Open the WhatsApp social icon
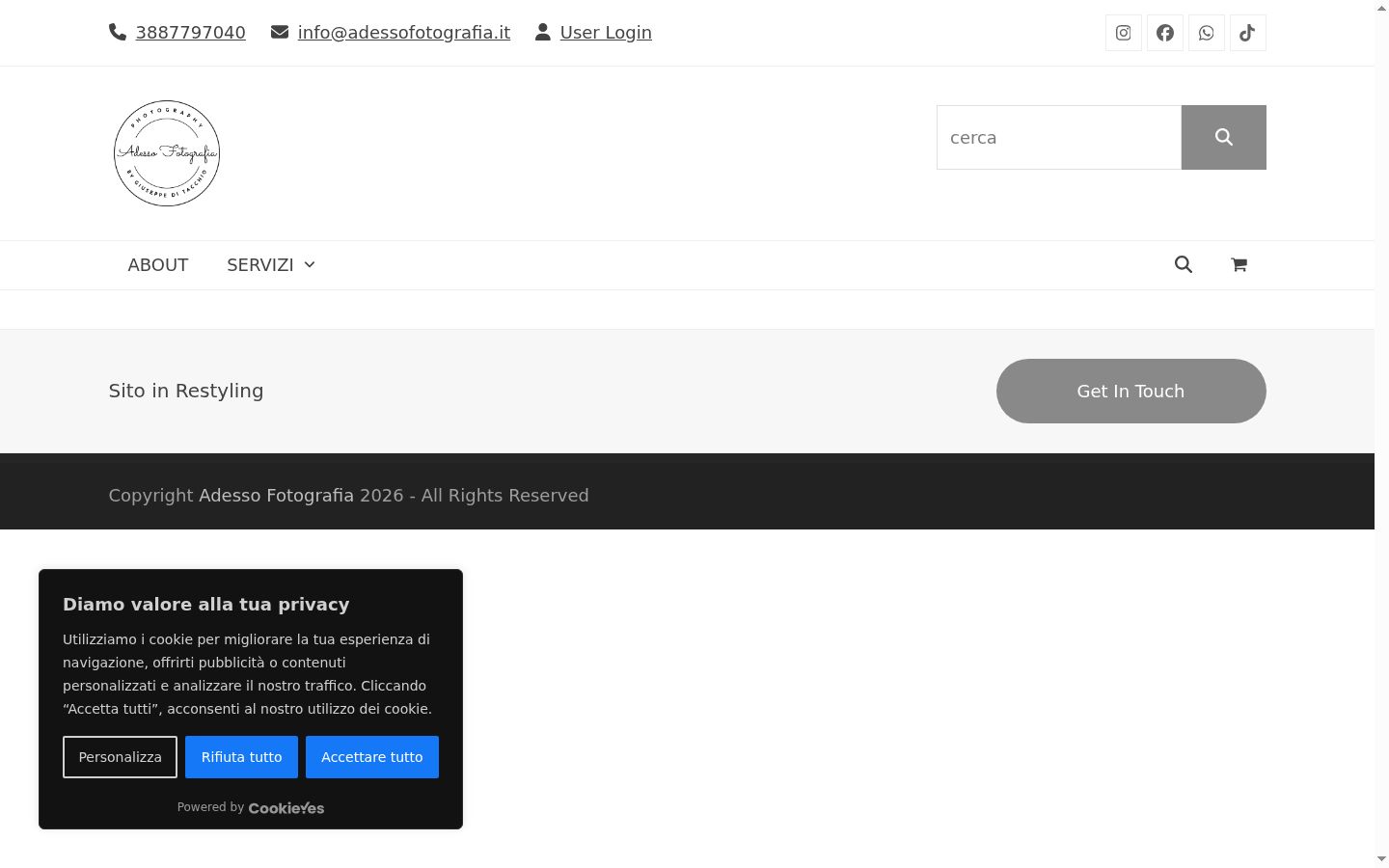This screenshot has width=1389, height=868. click(1207, 33)
